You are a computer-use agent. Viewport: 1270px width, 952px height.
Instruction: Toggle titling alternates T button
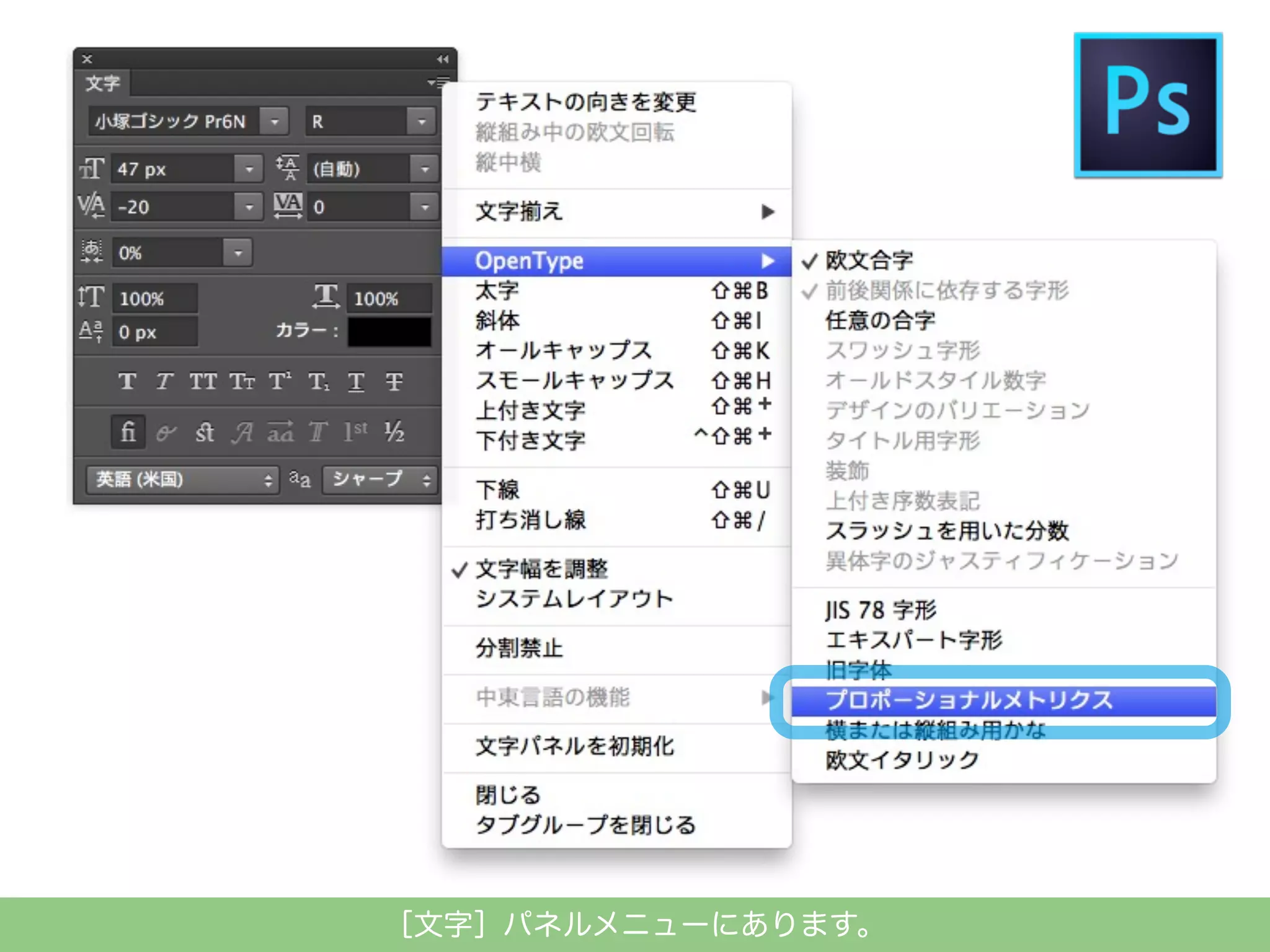[x=318, y=431]
